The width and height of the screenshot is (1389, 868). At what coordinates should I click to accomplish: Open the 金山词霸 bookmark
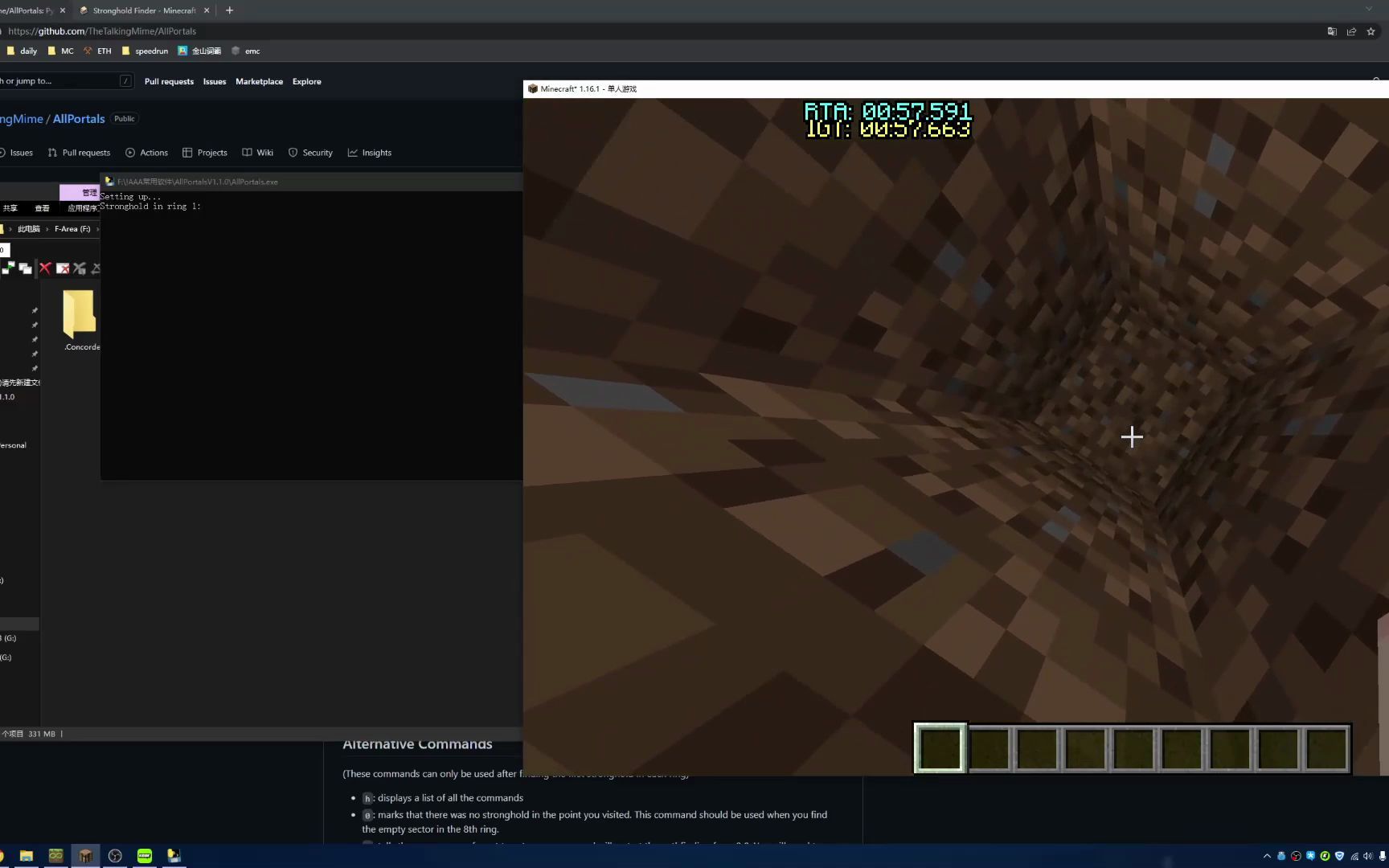click(x=199, y=51)
